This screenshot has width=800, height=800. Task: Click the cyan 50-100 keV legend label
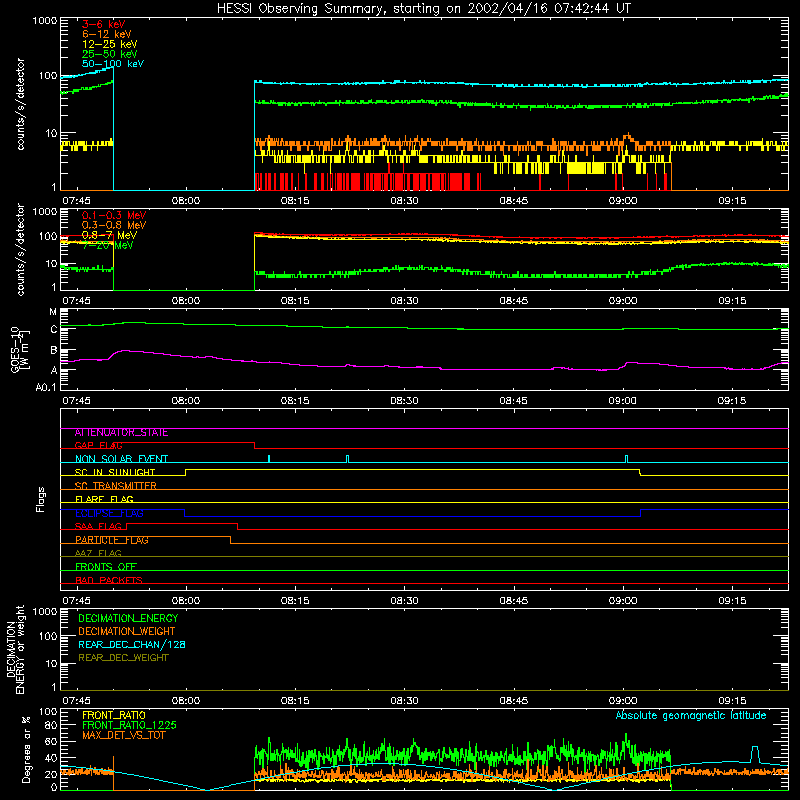click(x=113, y=64)
